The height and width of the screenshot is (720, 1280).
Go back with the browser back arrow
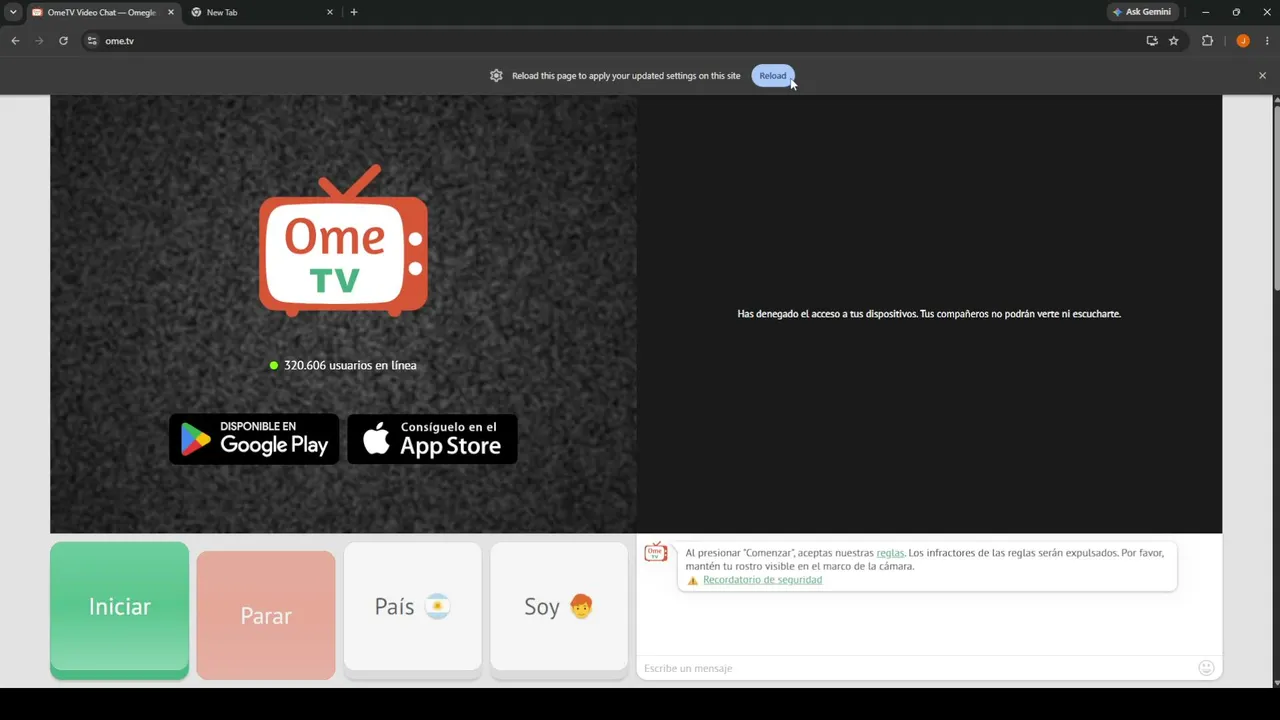[15, 41]
